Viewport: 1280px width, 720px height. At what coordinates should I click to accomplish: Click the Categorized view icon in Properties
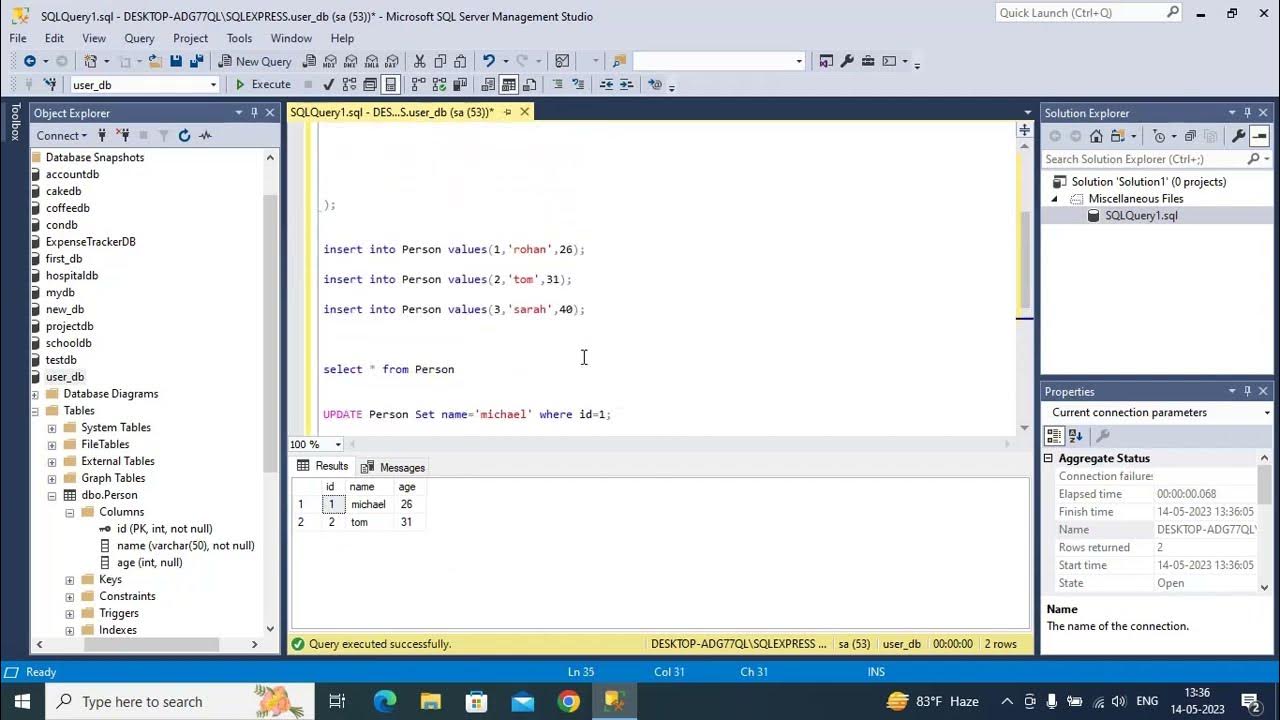tap(1054, 436)
